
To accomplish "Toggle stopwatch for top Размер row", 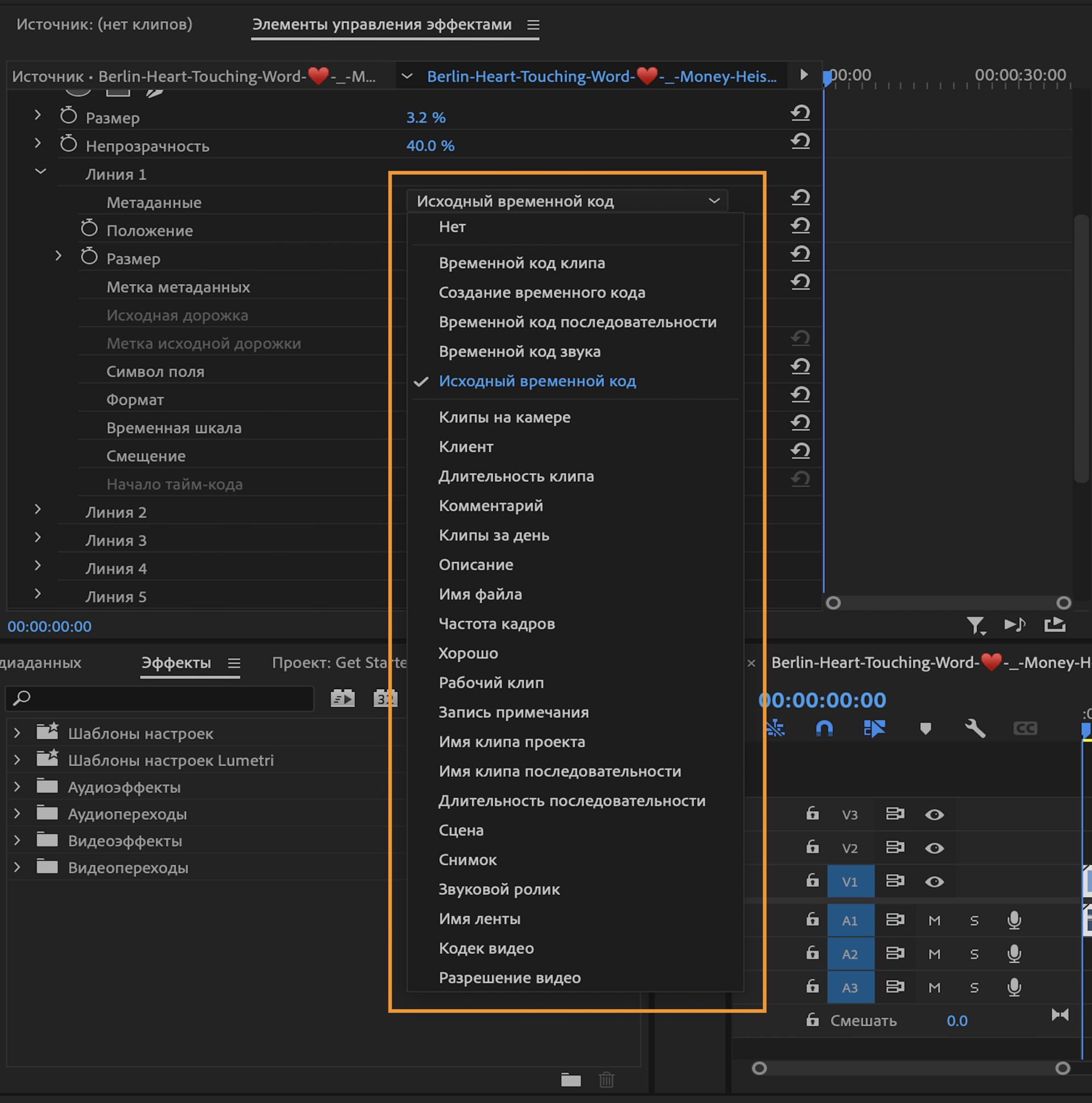I will [x=68, y=115].
